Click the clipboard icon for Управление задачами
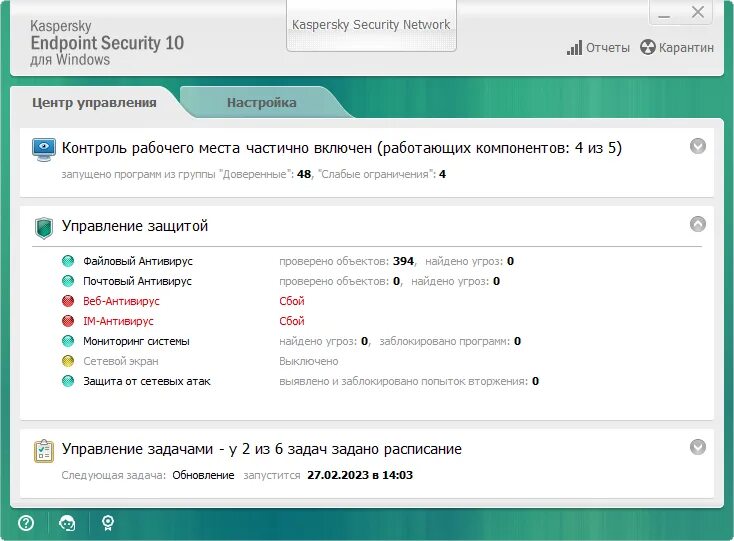 click(x=44, y=451)
